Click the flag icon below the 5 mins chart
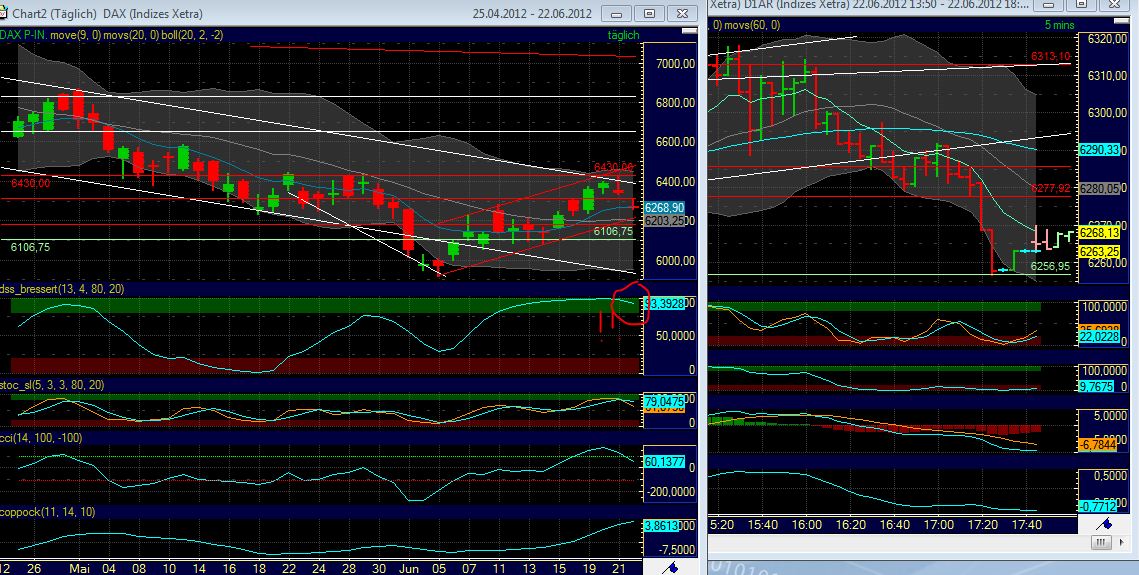The height and width of the screenshot is (575, 1139). [1105, 523]
